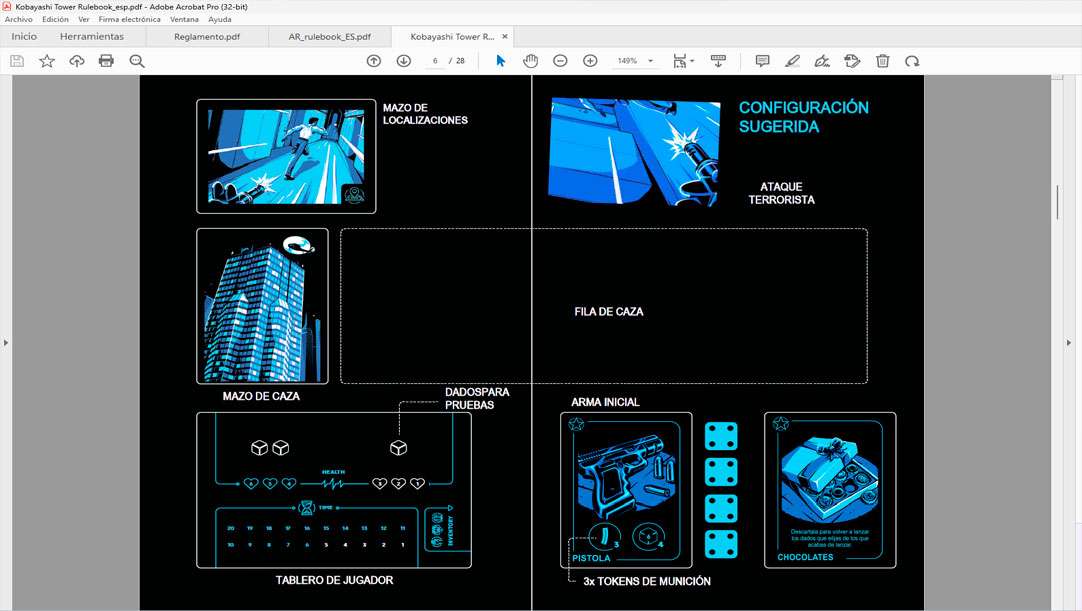This screenshot has height=611, width=1082.
Task: Click the vertical scrollbar thumb
Action: pyautogui.click(x=1056, y=203)
